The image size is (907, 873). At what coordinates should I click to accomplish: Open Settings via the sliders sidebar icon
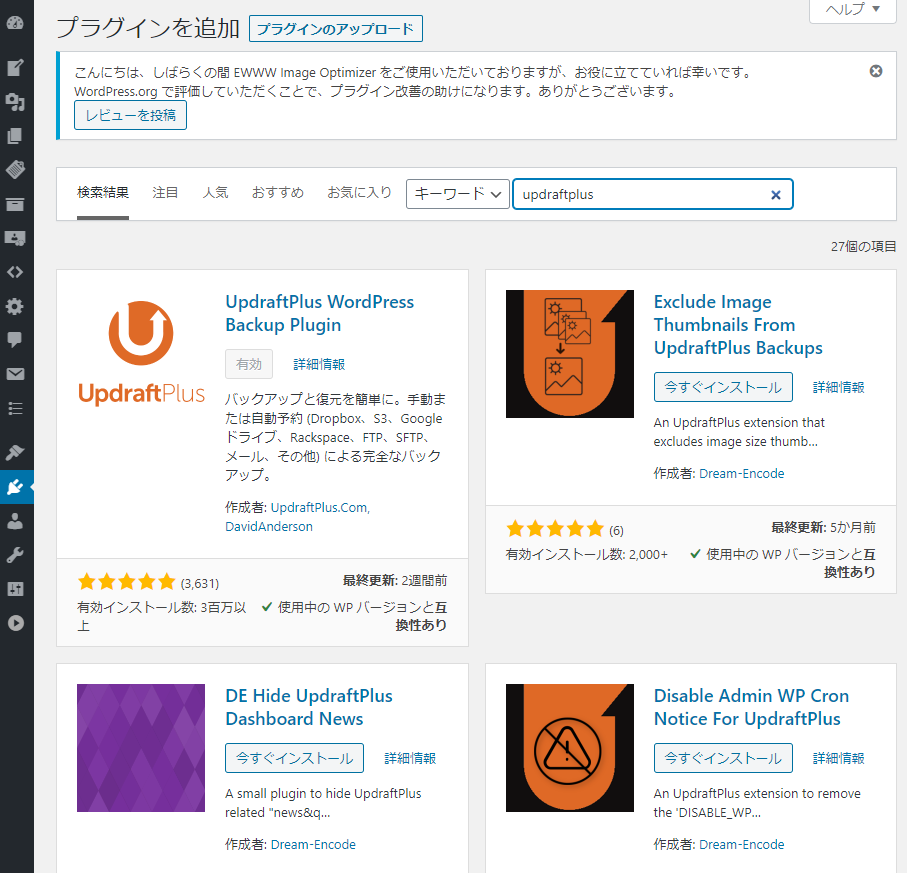click(x=15, y=589)
